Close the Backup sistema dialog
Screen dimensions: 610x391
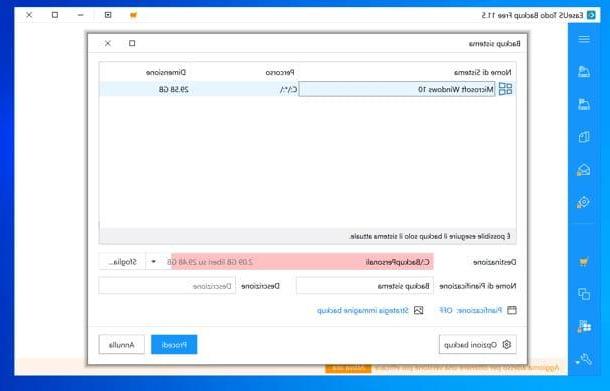click(x=108, y=43)
